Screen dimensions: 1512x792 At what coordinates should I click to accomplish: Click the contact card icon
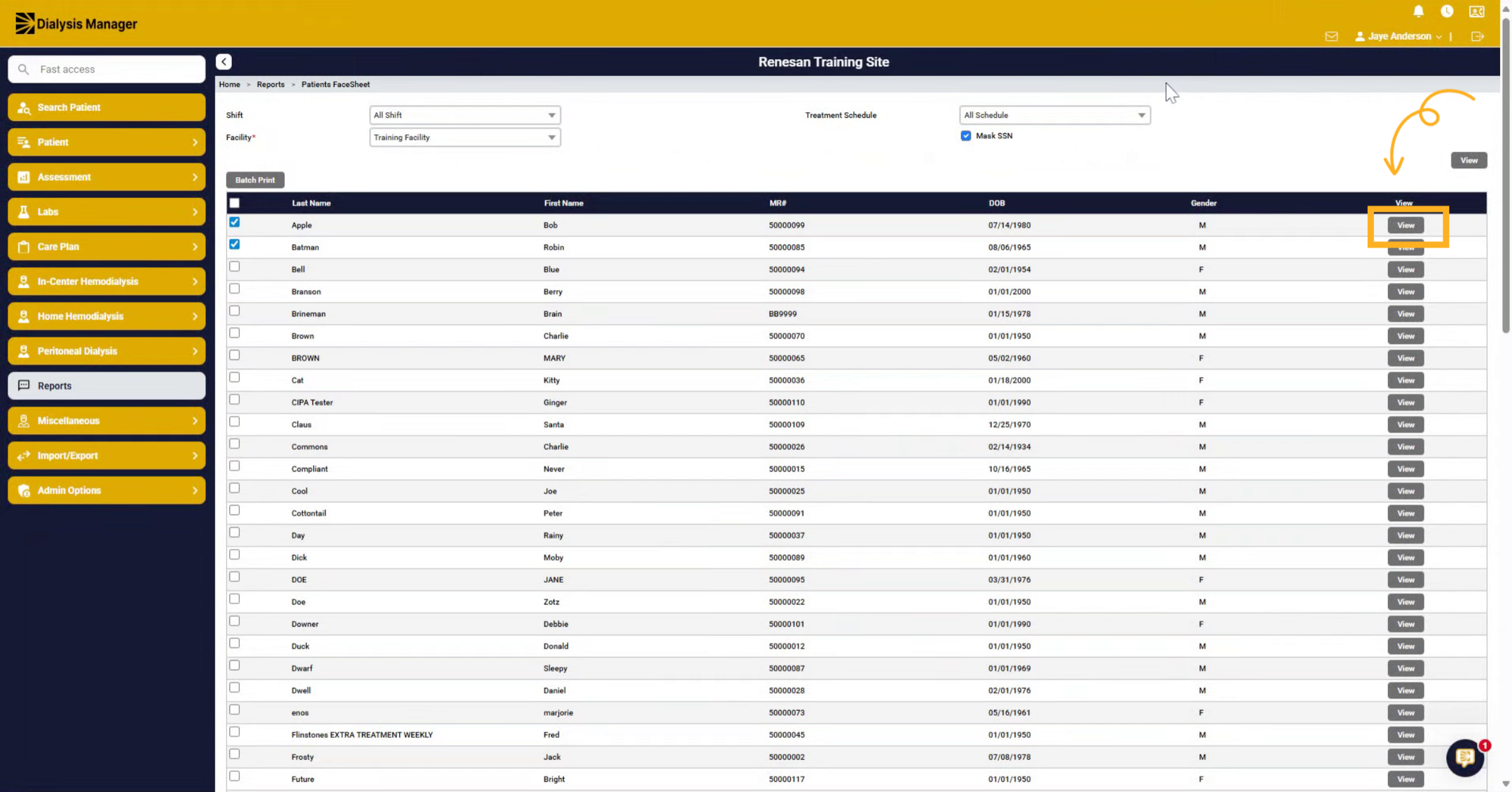(x=1477, y=11)
